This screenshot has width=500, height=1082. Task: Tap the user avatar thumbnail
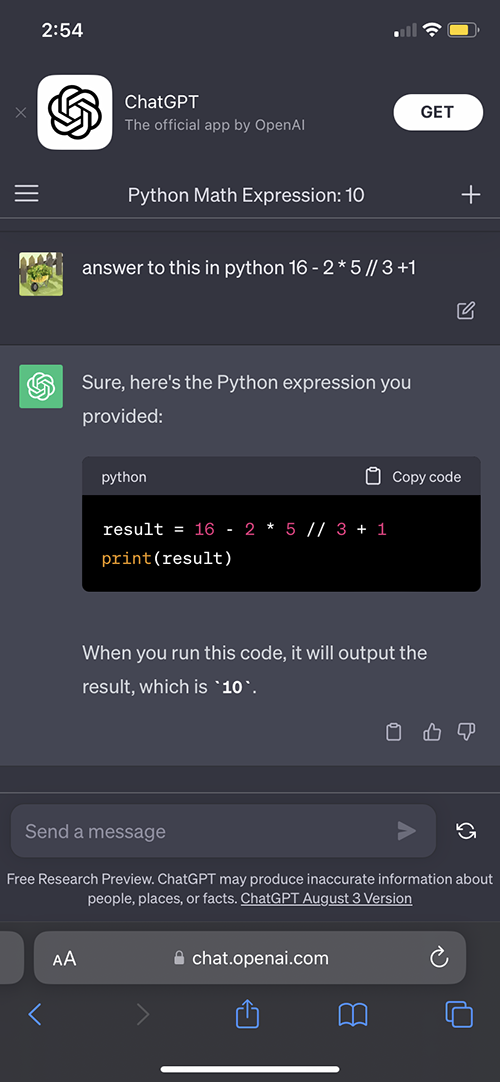[41, 274]
